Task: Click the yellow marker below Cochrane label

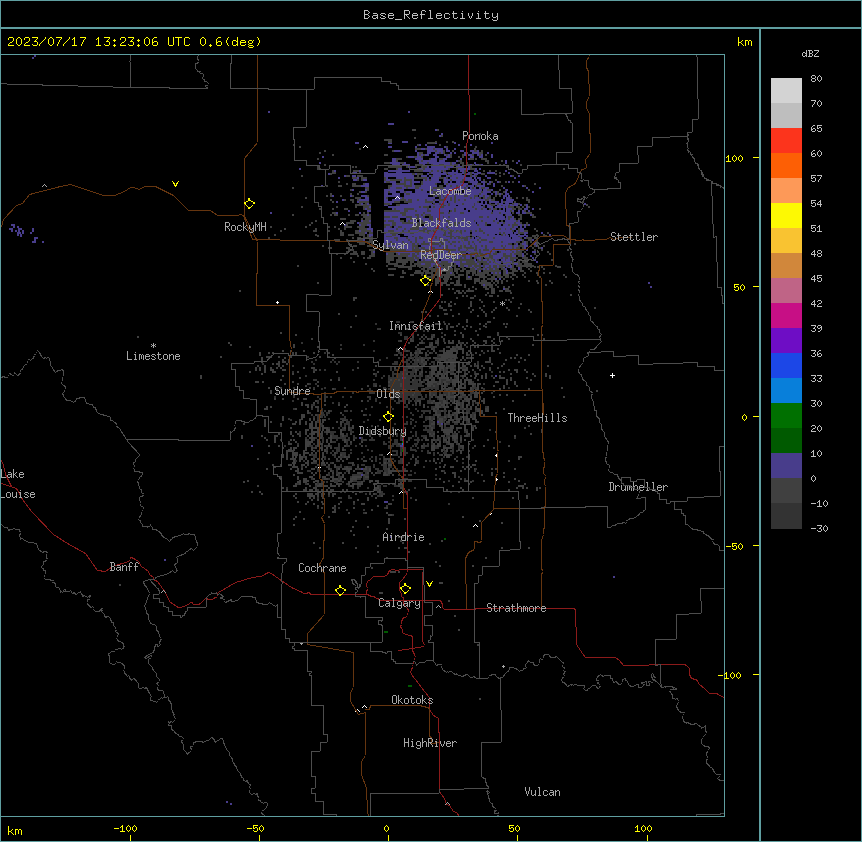Action: point(340,590)
